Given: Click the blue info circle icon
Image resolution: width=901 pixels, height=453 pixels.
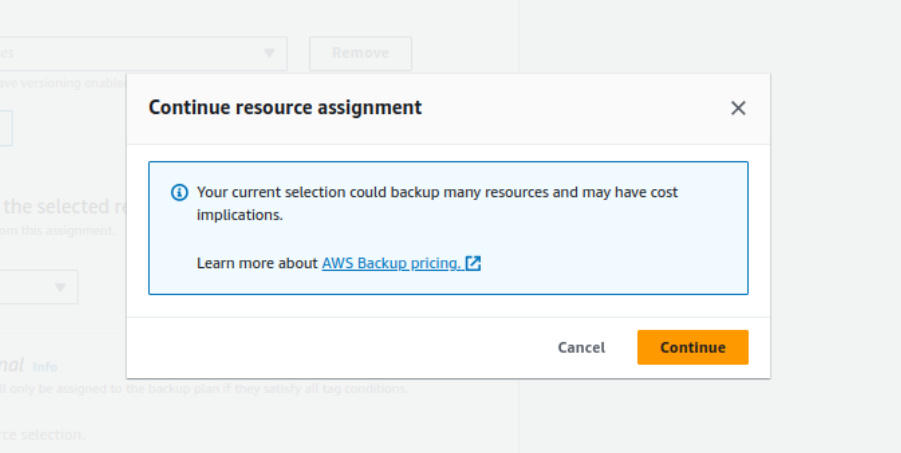Looking at the screenshot, I should tap(179, 192).
